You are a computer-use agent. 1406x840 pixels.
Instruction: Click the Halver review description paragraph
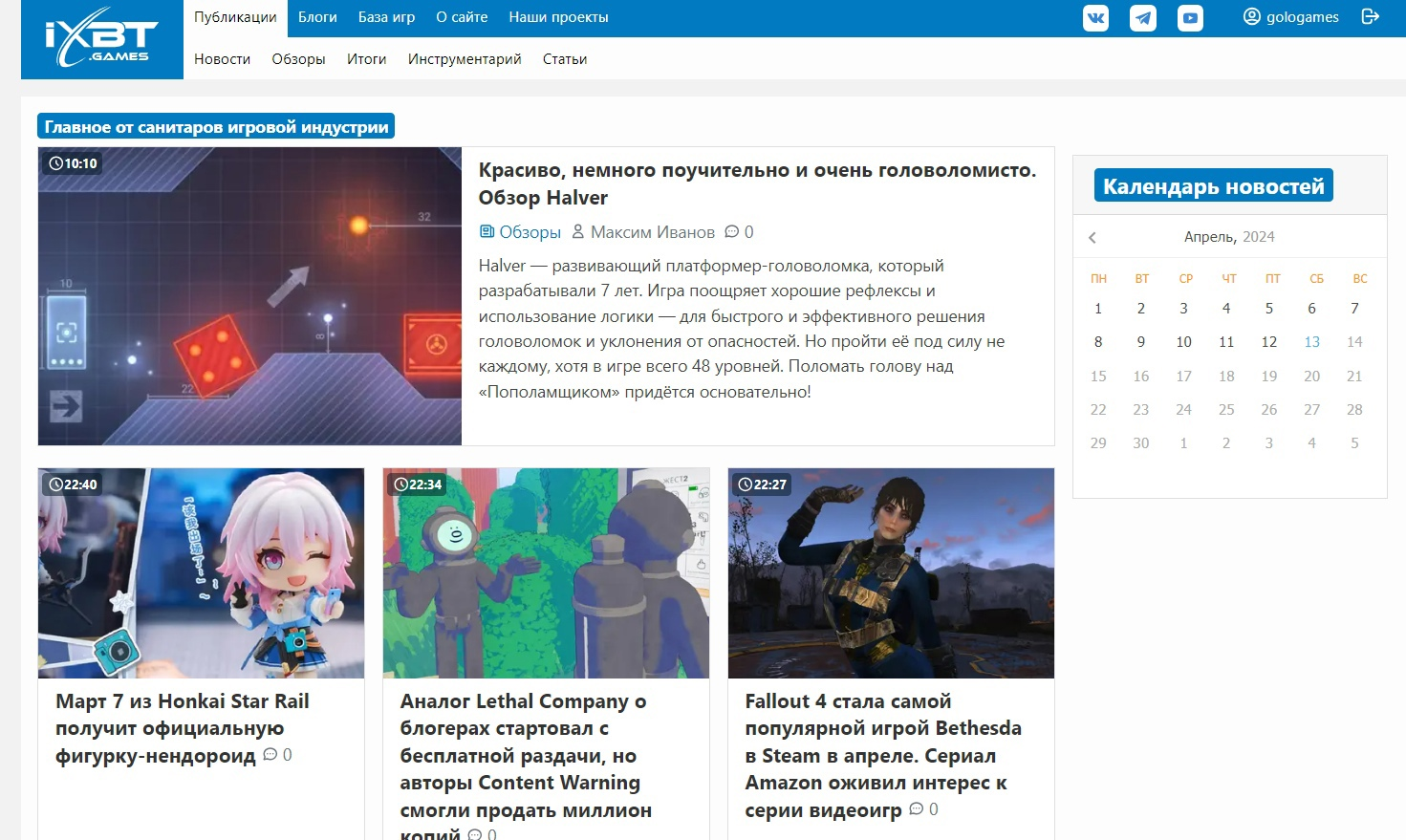(742, 329)
